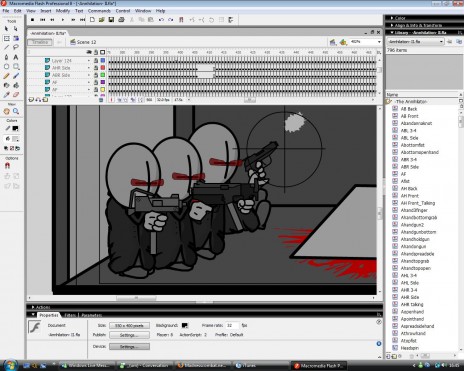The image size is (464, 371).
Task: Click the Save icon in main toolbar
Action: tap(111, 20)
